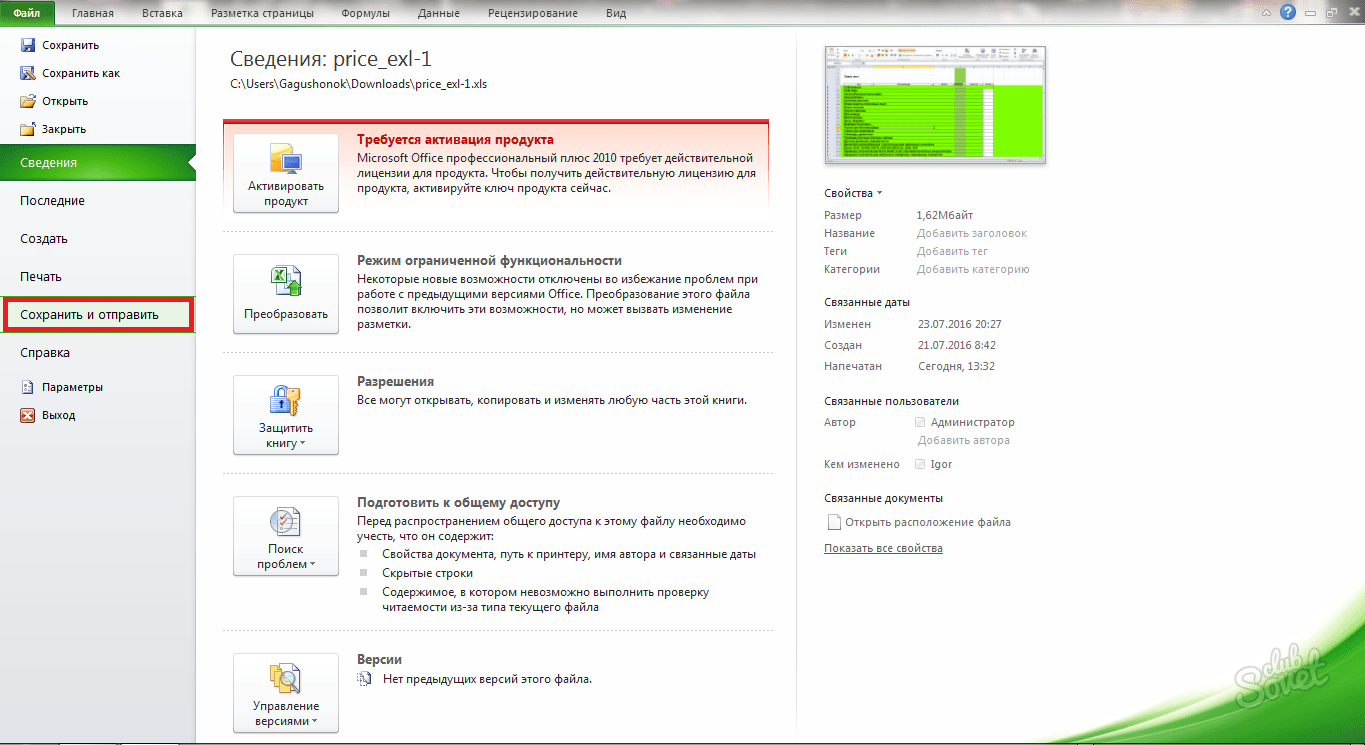Click the Показать все свойства link
The height and width of the screenshot is (745, 1365).
[883, 548]
